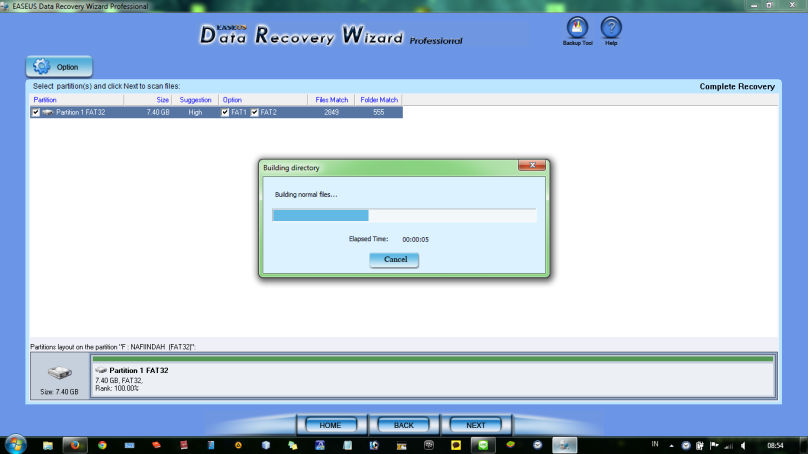The height and width of the screenshot is (454, 808).
Task: Click the Option gear button
Action: click(x=59, y=66)
